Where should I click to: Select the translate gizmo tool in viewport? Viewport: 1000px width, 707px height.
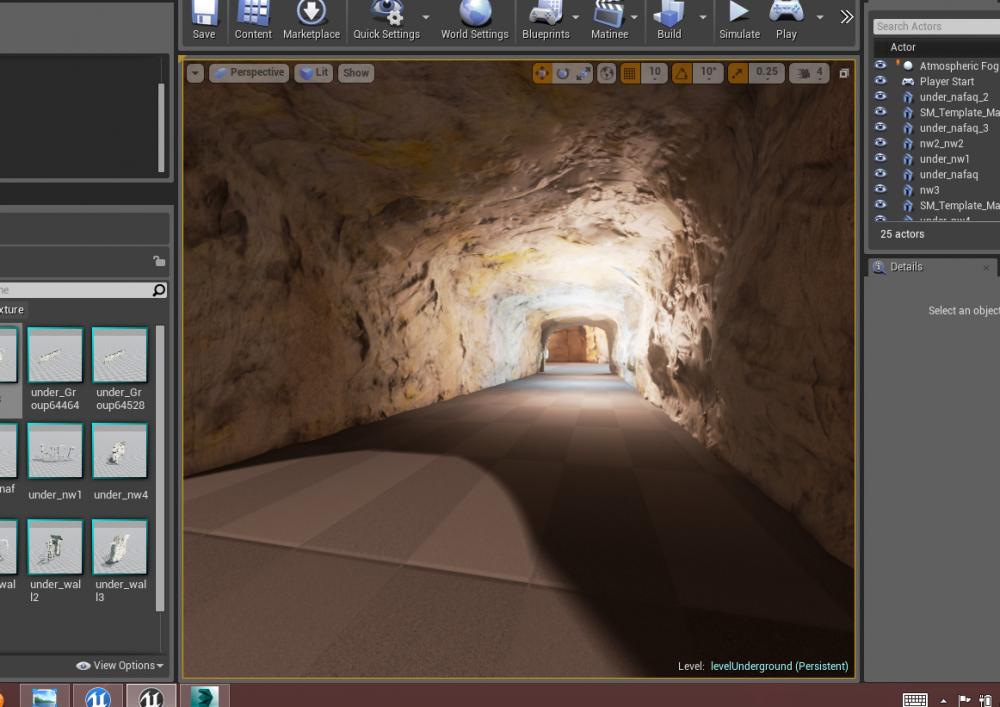pyautogui.click(x=542, y=73)
